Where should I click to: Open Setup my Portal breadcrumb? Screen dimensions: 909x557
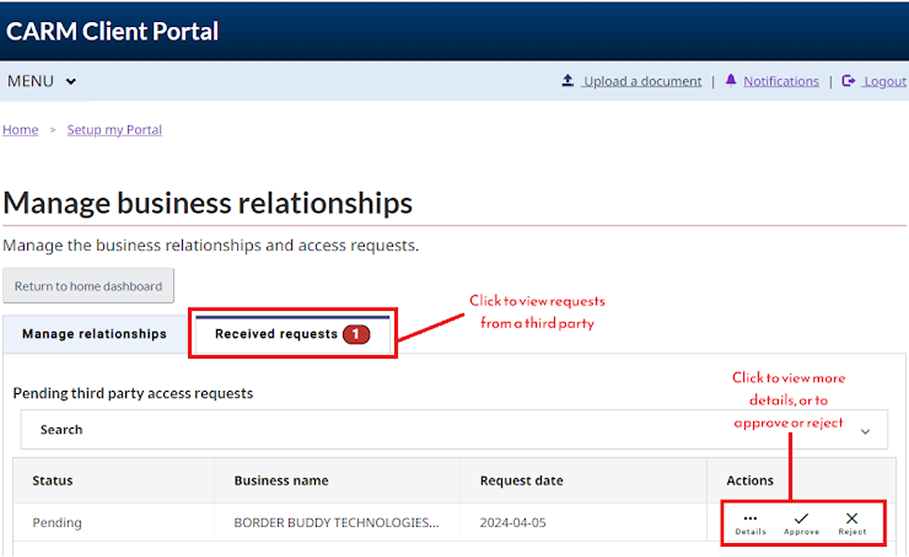pos(114,130)
